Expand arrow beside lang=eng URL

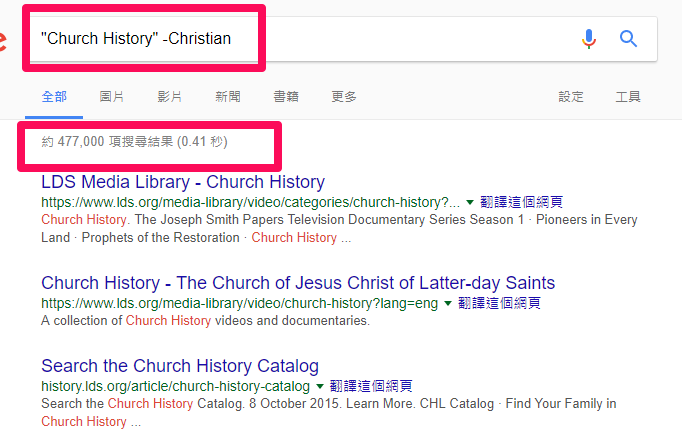coord(448,303)
